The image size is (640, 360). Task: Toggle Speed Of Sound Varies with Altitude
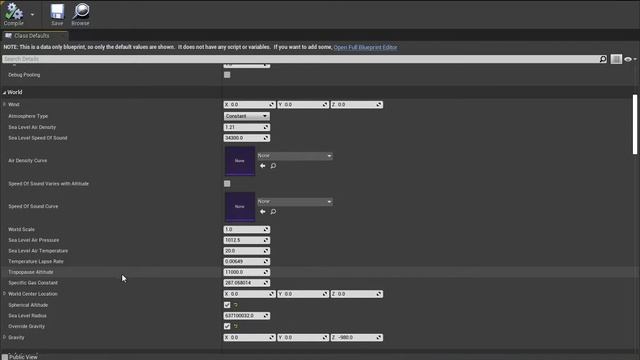[227, 184]
